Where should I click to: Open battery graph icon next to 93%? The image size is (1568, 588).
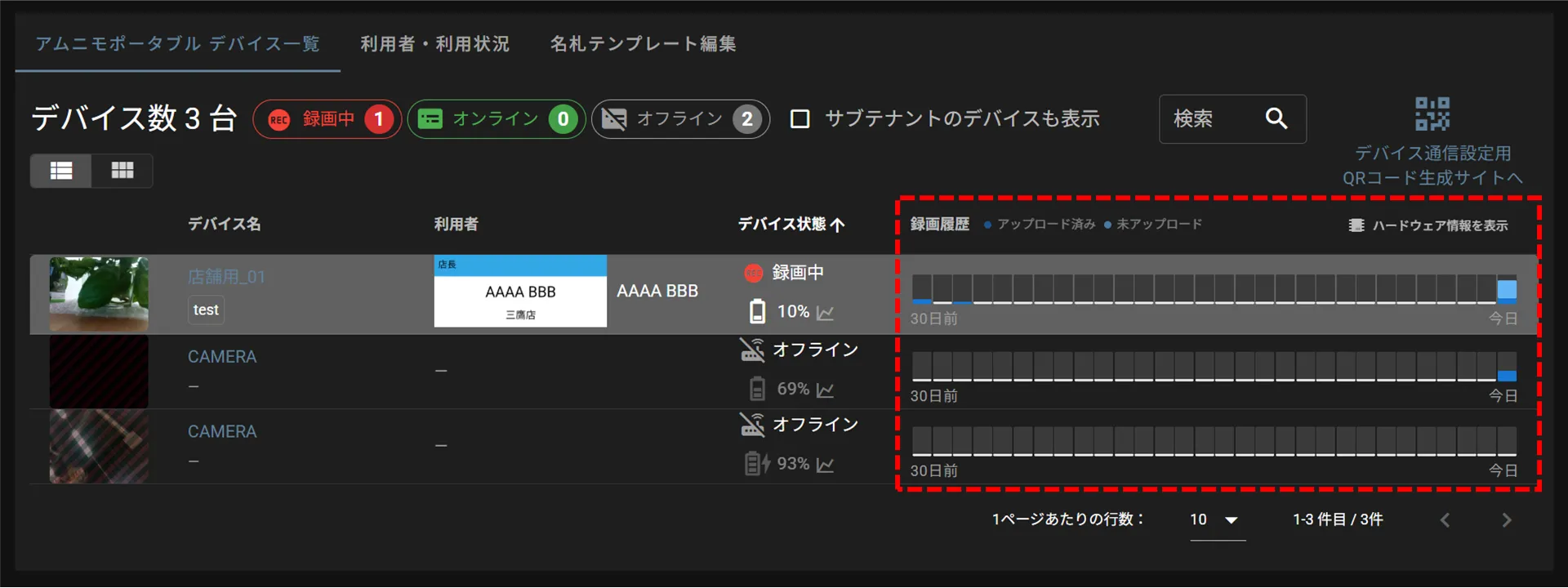coord(825,465)
